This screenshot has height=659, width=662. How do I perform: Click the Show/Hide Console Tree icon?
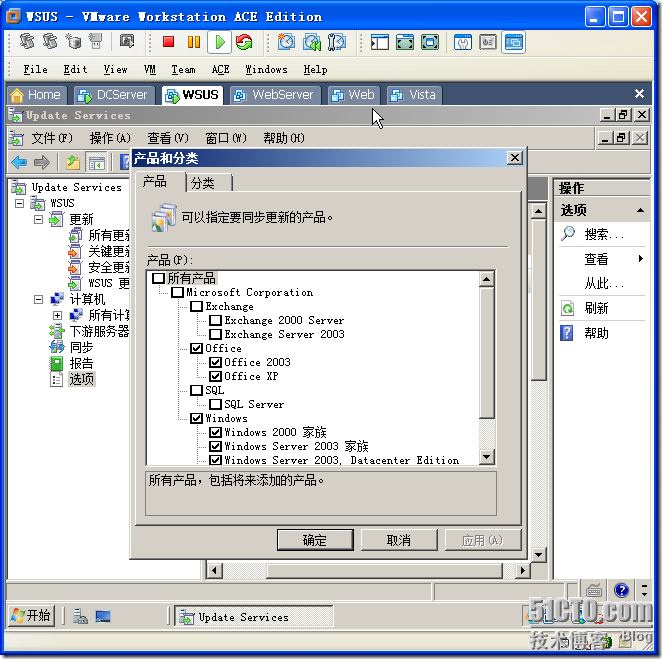click(x=96, y=162)
